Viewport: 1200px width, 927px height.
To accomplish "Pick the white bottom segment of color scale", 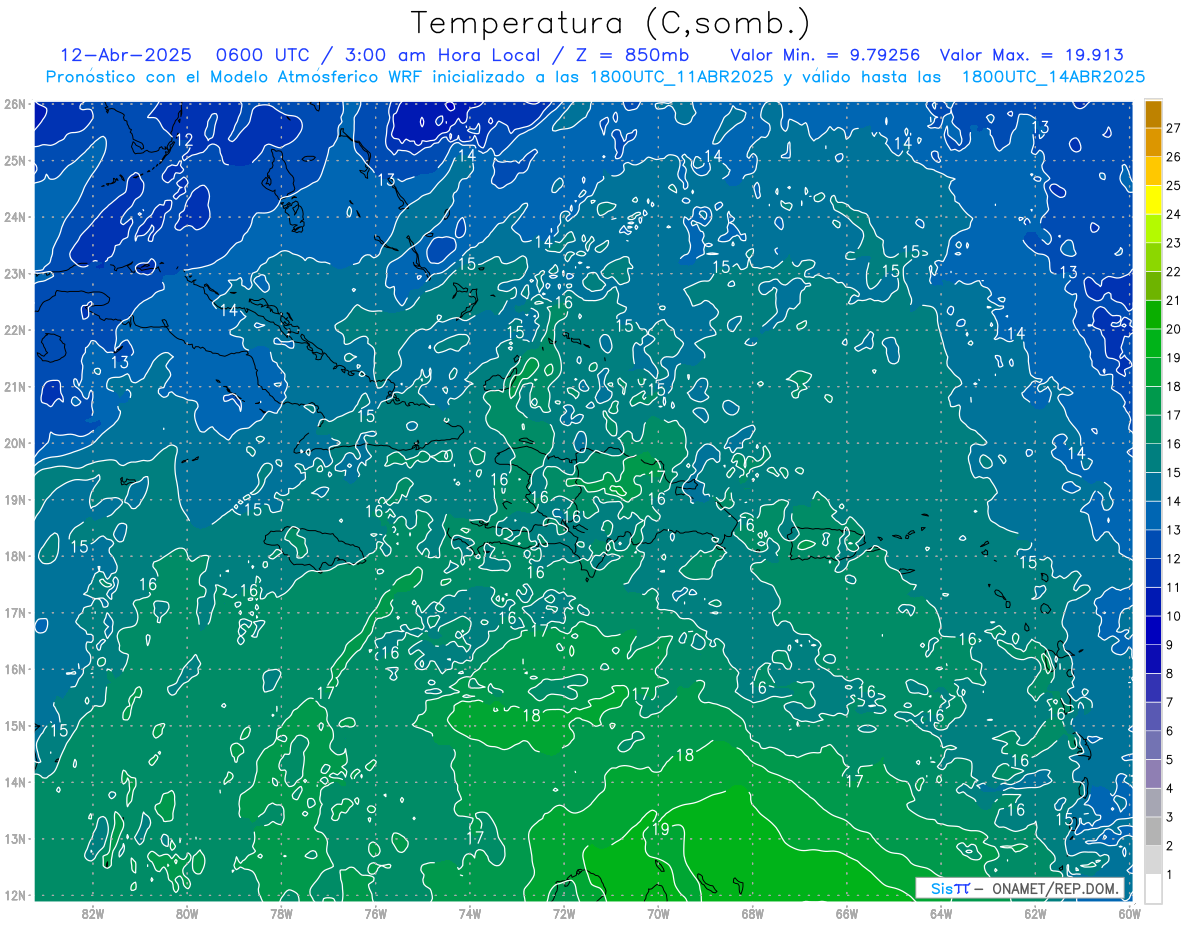I will [1153, 888].
